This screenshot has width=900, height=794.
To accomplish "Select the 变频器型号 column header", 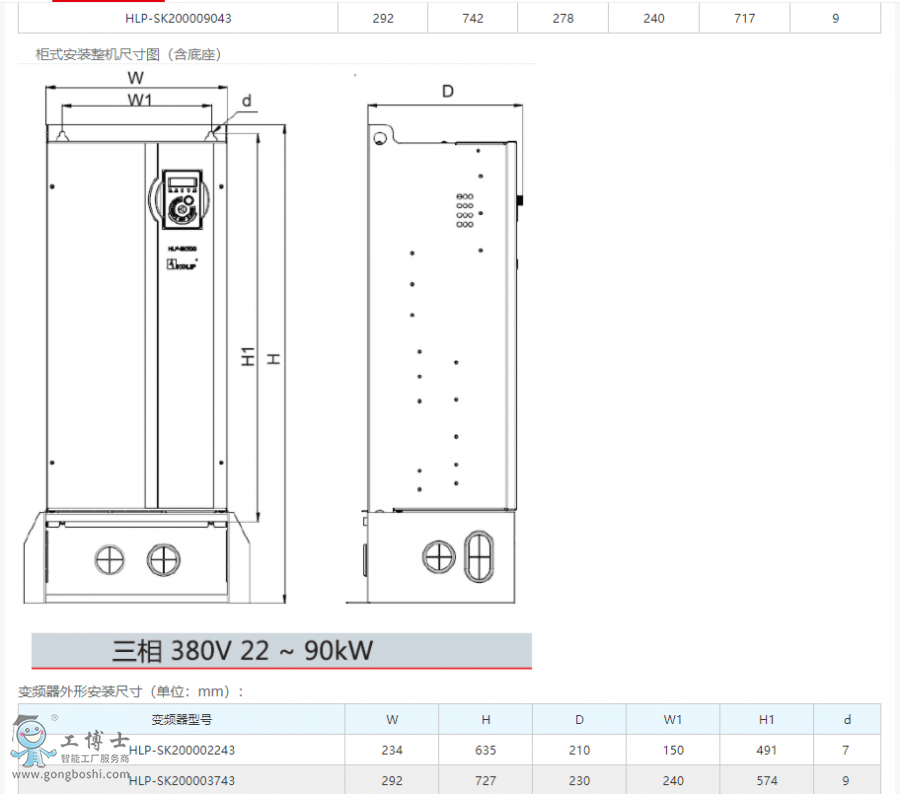I will 181,719.
